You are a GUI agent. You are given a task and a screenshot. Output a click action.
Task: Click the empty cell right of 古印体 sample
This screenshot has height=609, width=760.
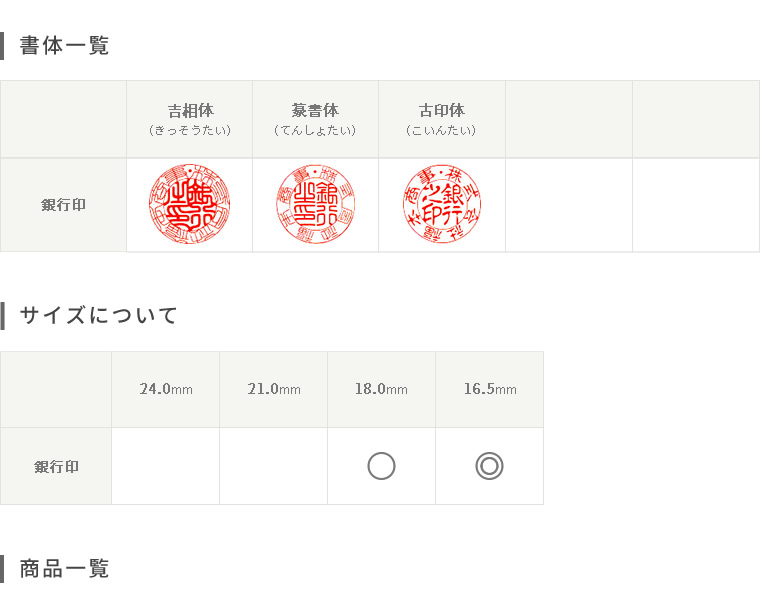(x=569, y=205)
